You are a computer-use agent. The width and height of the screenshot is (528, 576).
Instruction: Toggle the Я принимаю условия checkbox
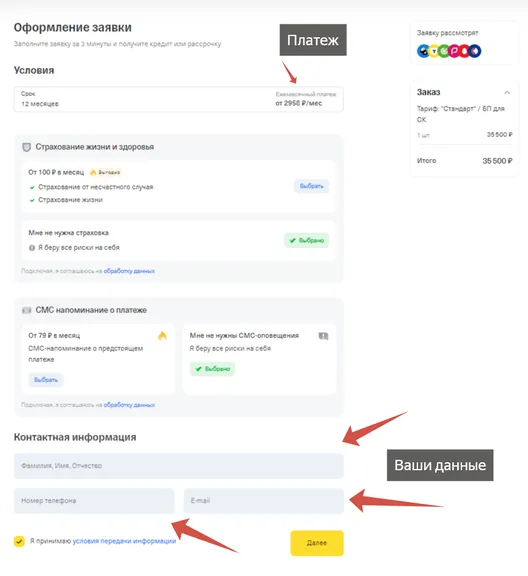click(x=19, y=541)
